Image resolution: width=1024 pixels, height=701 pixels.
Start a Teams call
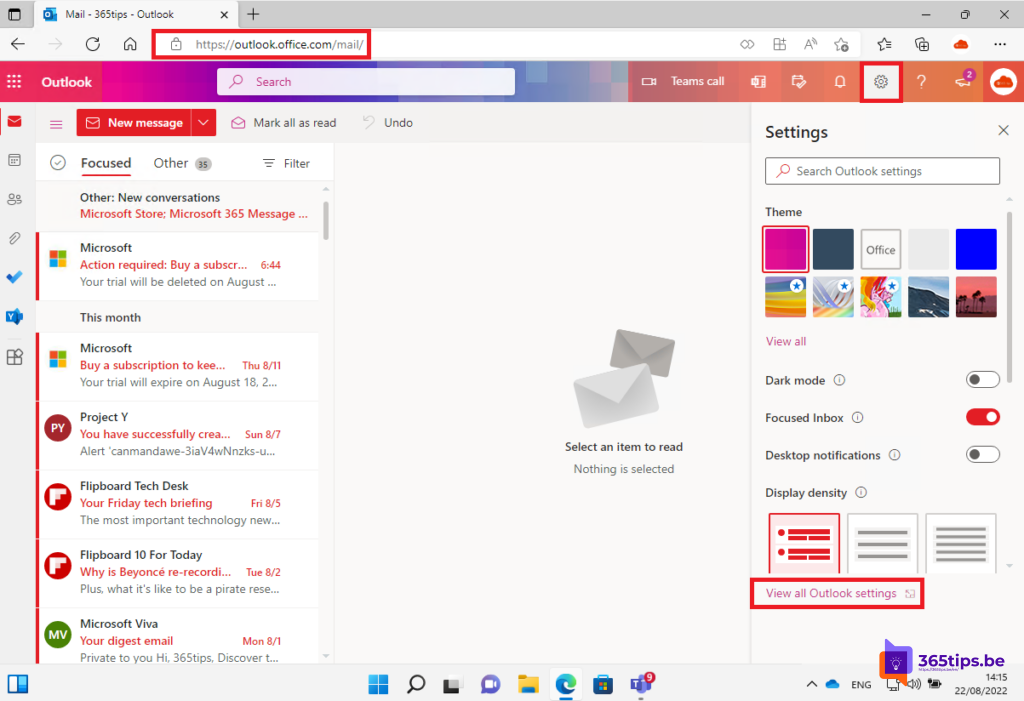click(x=684, y=82)
